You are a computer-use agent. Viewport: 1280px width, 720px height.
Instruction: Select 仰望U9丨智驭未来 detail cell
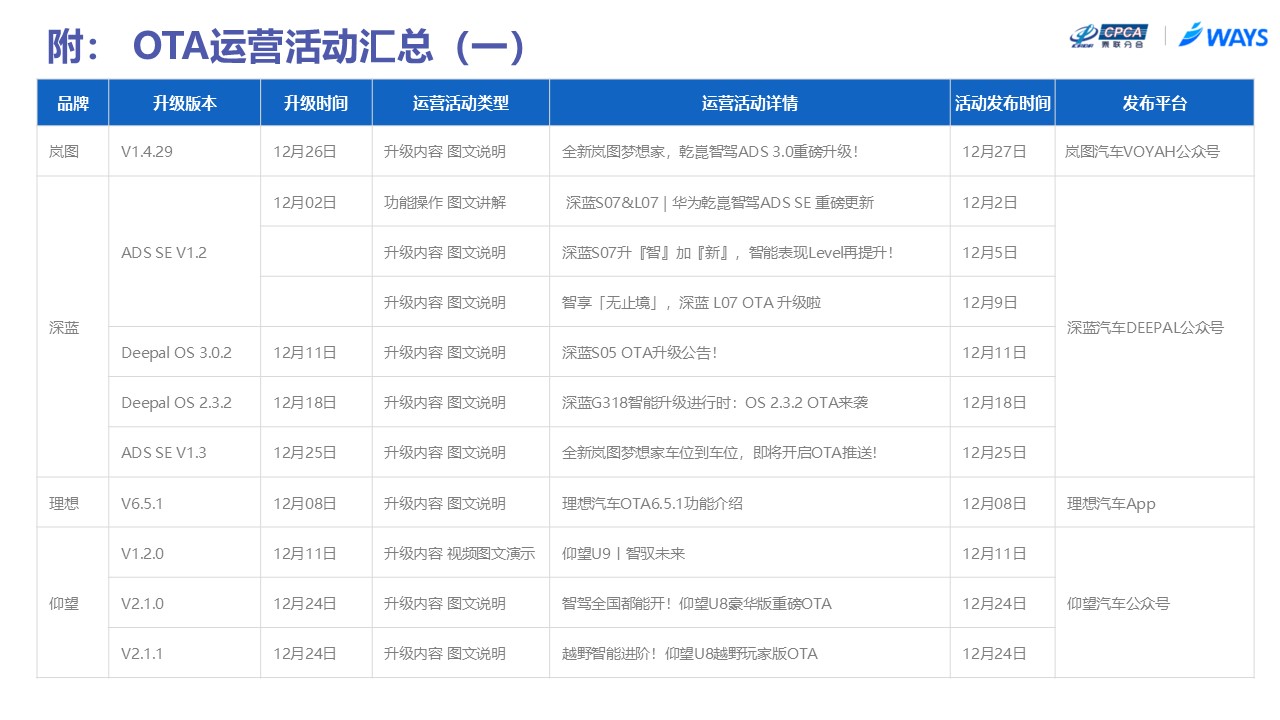750,553
